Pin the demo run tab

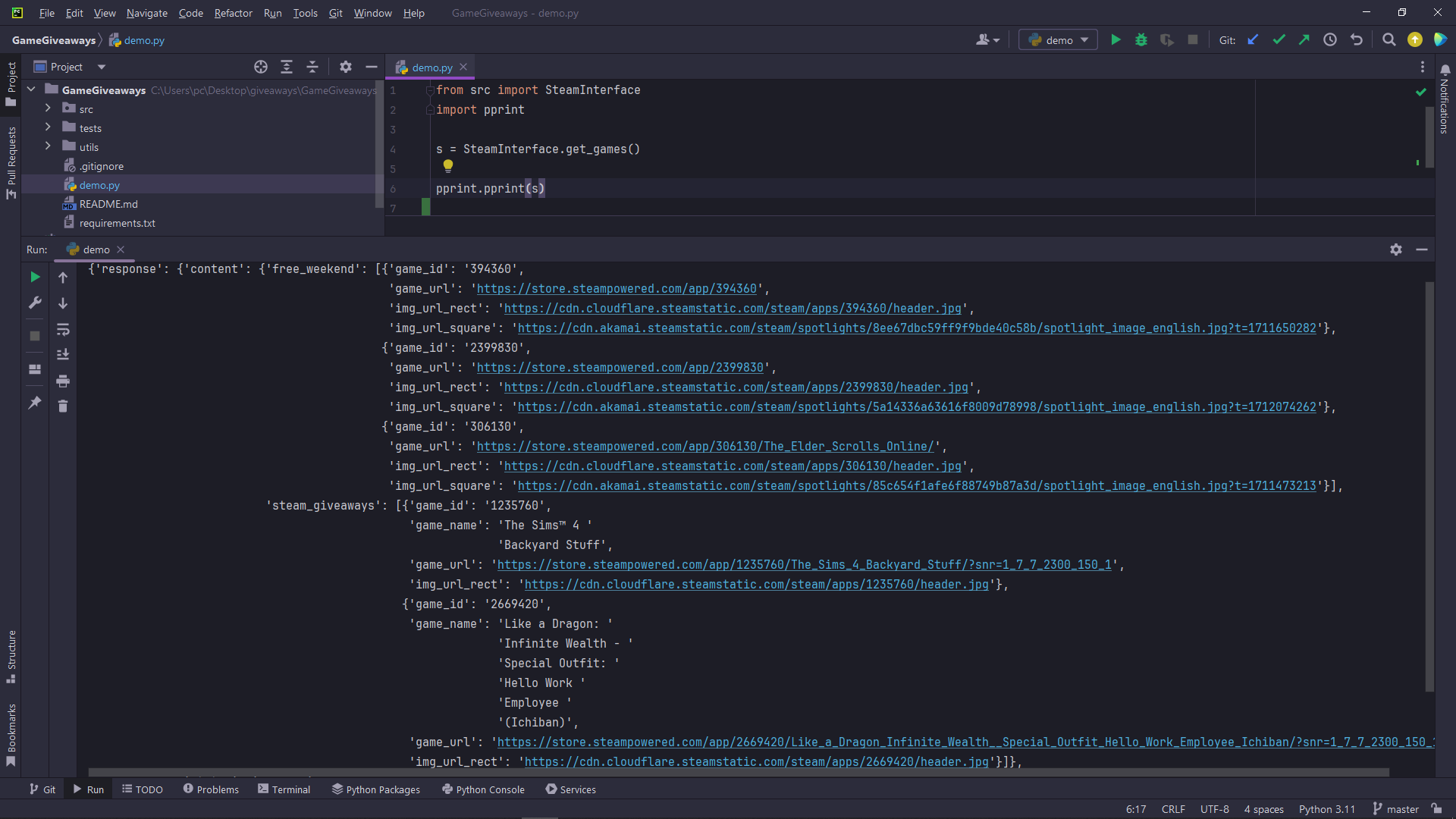click(x=35, y=403)
